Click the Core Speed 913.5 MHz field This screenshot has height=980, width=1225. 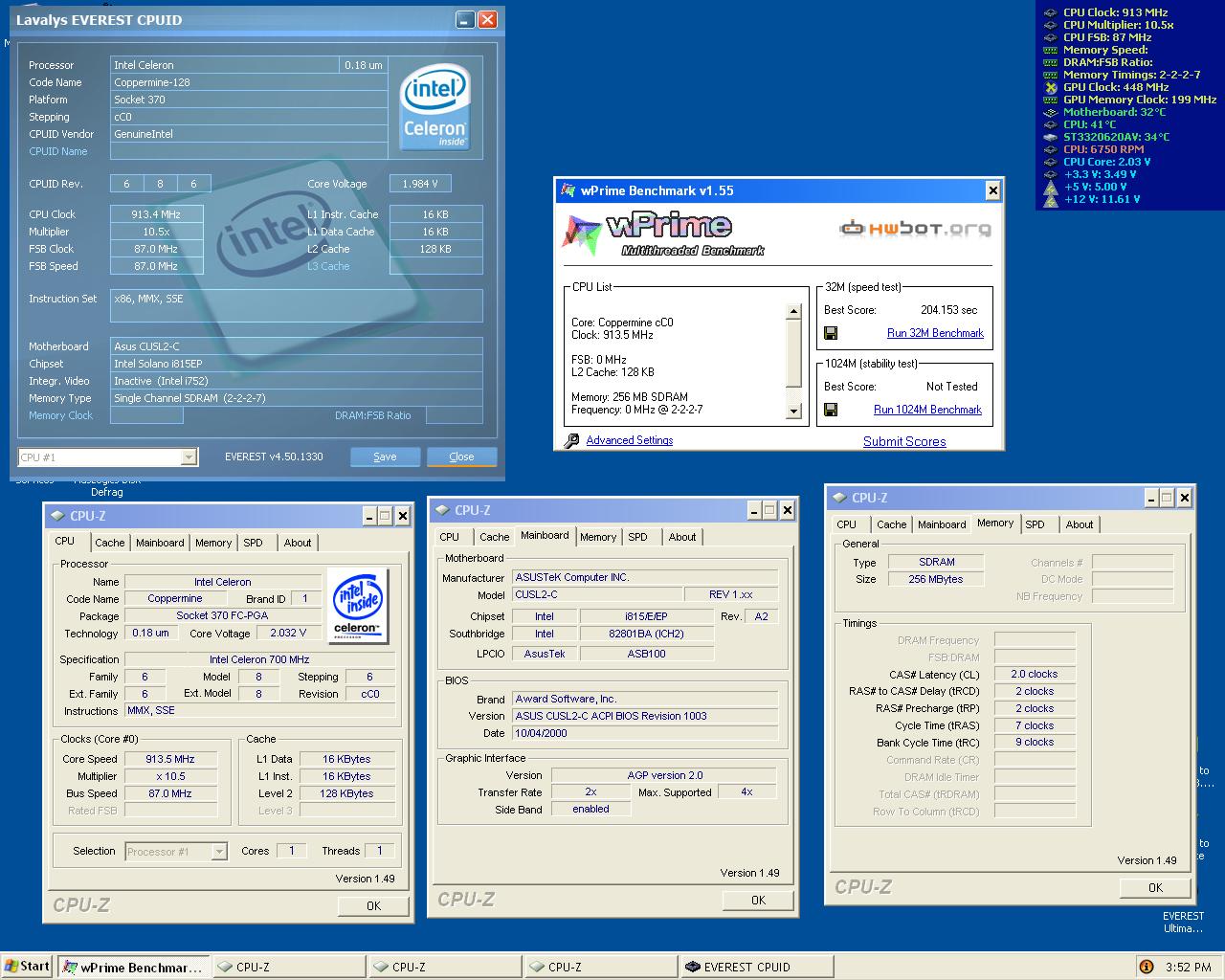point(170,759)
